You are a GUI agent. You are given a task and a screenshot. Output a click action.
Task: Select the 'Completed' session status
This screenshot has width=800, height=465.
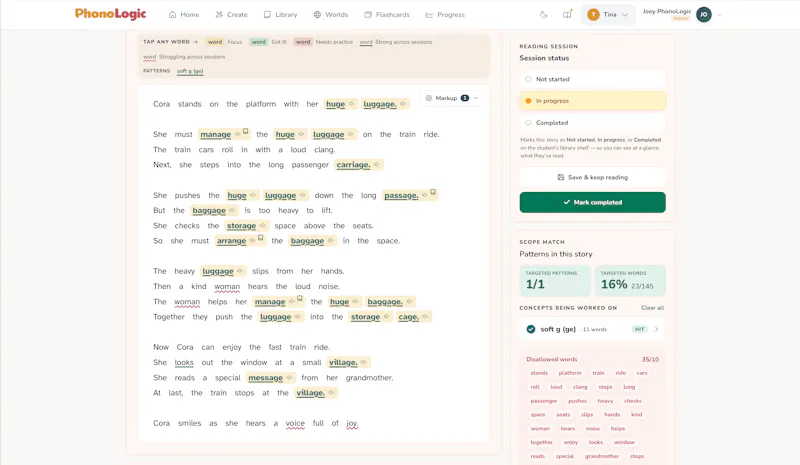[592, 123]
